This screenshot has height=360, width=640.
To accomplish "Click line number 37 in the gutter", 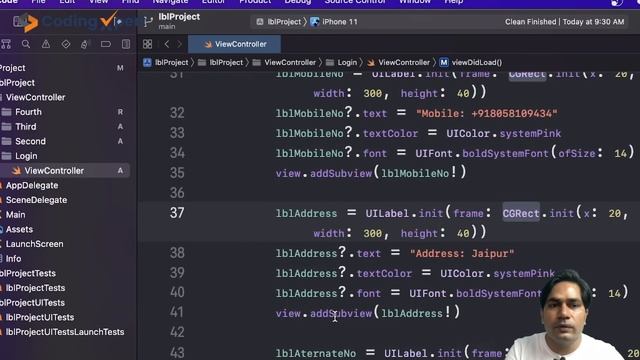I will (x=177, y=213).
